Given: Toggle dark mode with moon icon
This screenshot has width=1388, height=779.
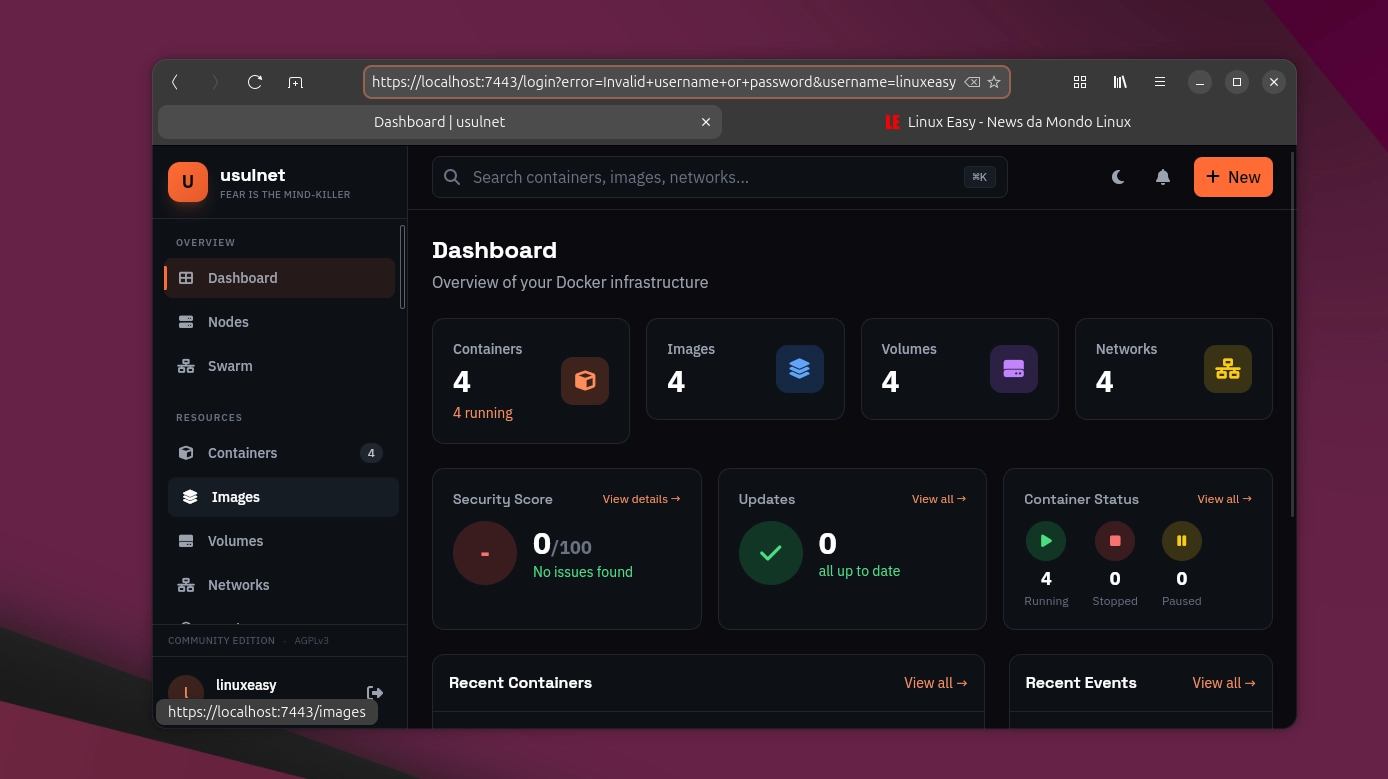Looking at the screenshot, I should coord(1118,177).
